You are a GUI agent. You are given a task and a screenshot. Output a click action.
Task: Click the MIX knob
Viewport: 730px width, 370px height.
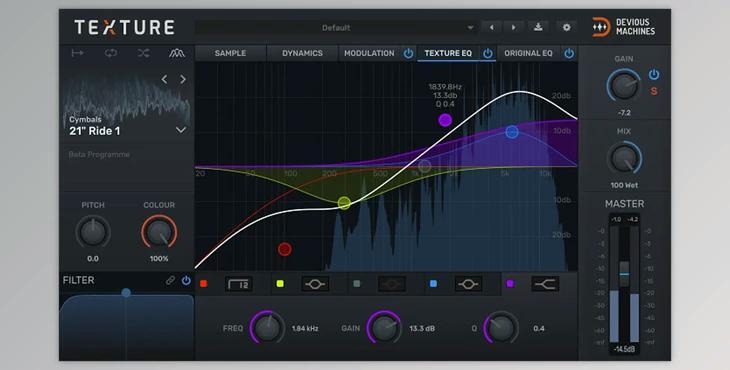tap(624, 159)
